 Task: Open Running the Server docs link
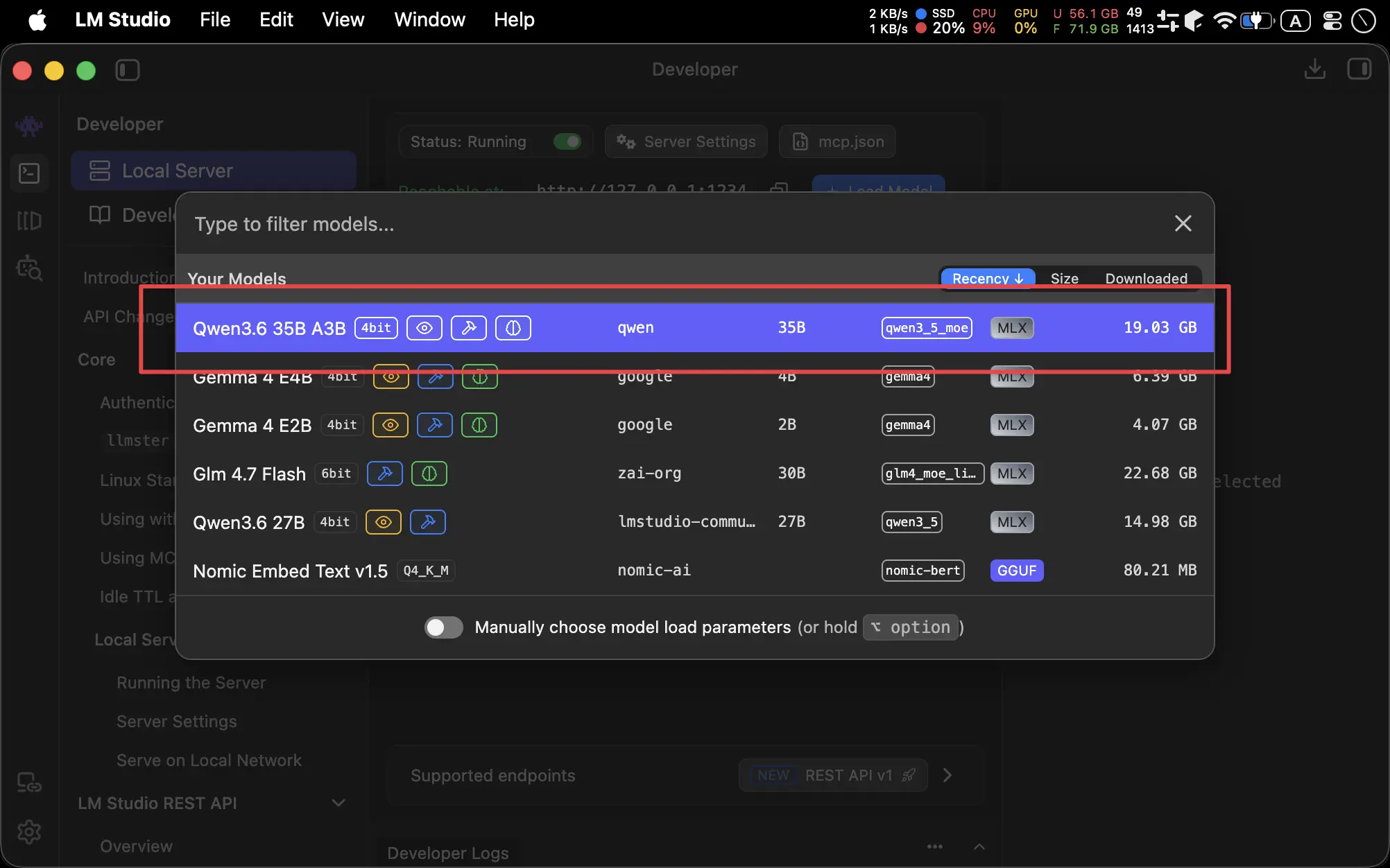[191, 682]
